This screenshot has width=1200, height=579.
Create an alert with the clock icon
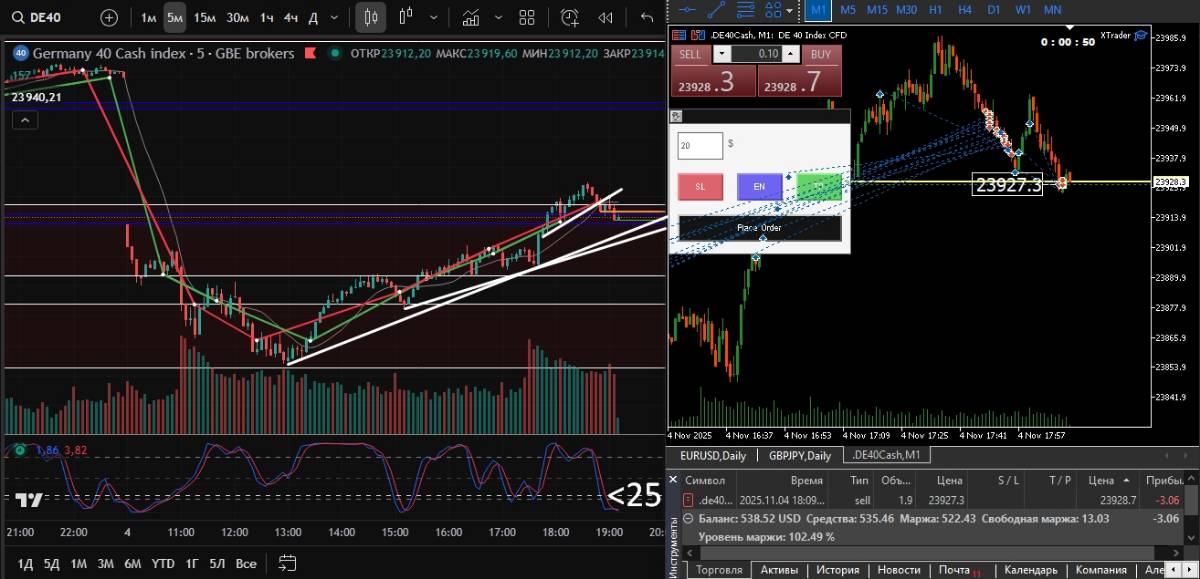(570, 17)
